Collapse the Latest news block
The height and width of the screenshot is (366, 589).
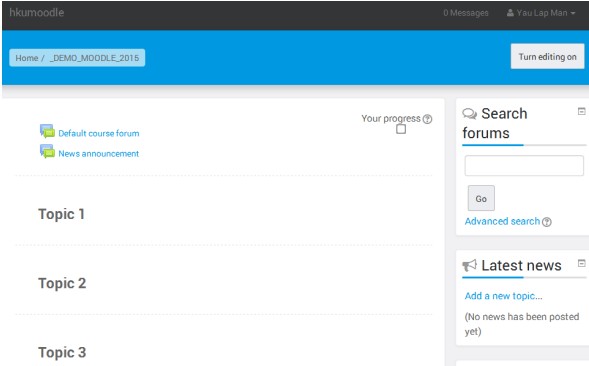tap(581, 263)
